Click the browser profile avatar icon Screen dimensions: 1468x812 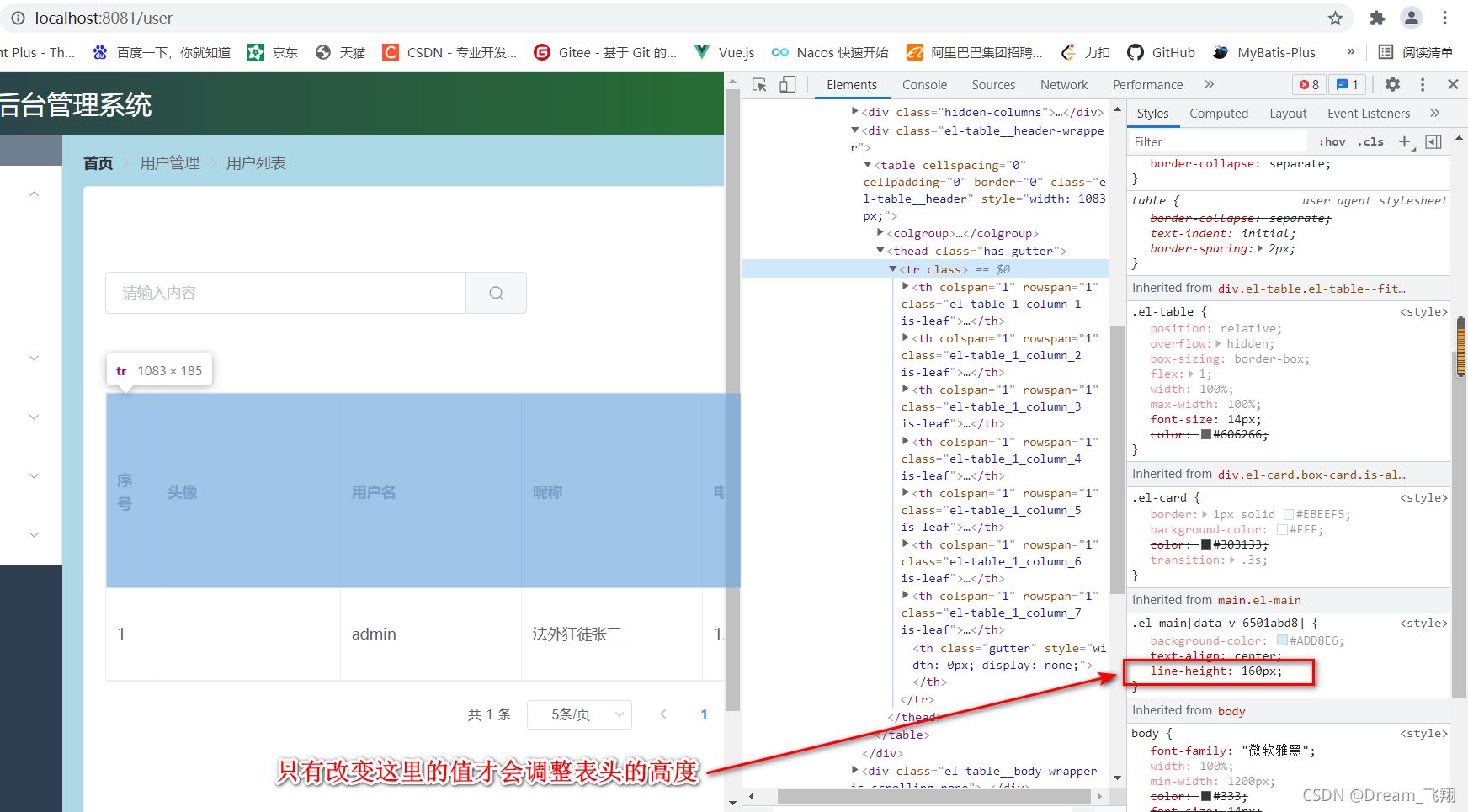point(1411,18)
